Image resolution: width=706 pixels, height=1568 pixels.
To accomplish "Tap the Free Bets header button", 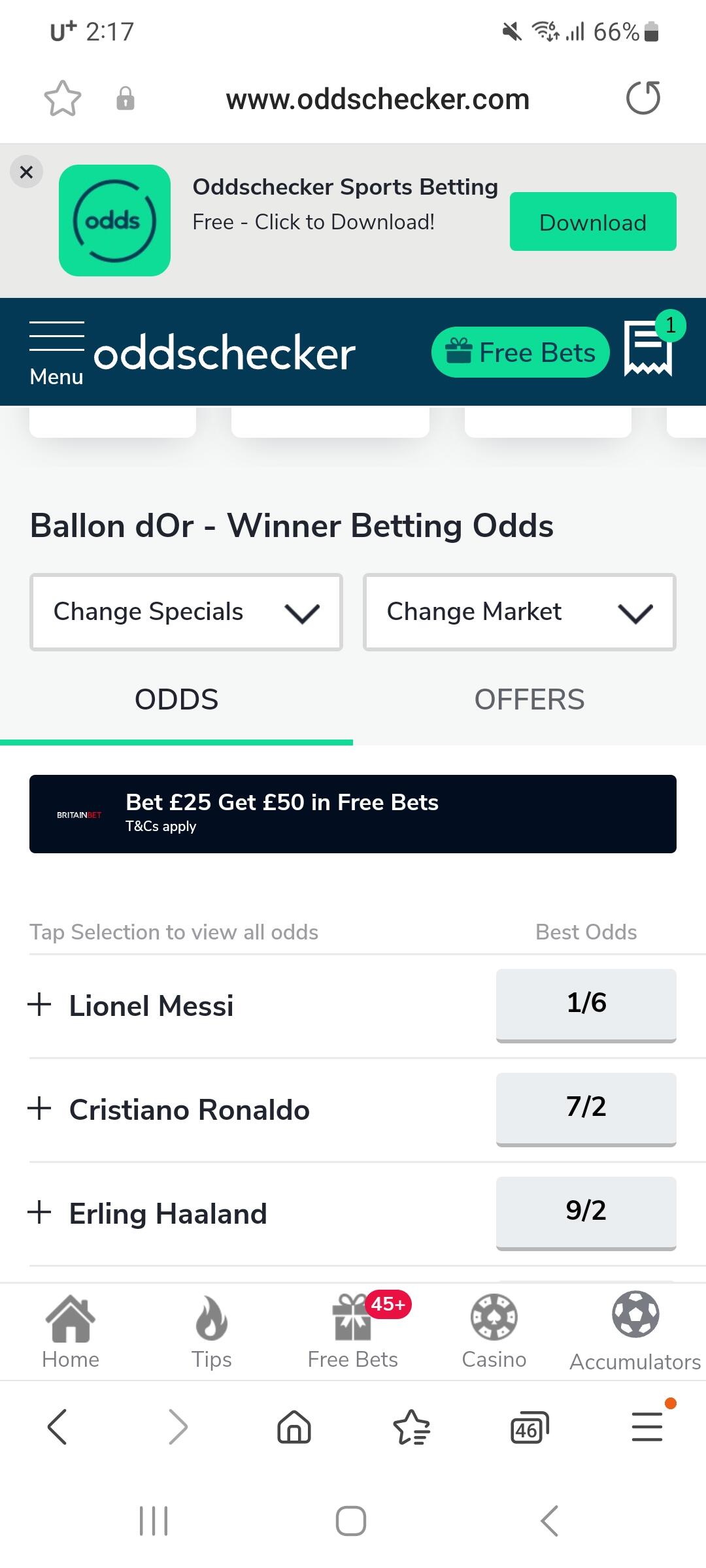I will pyautogui.click(x=520, y=353).
